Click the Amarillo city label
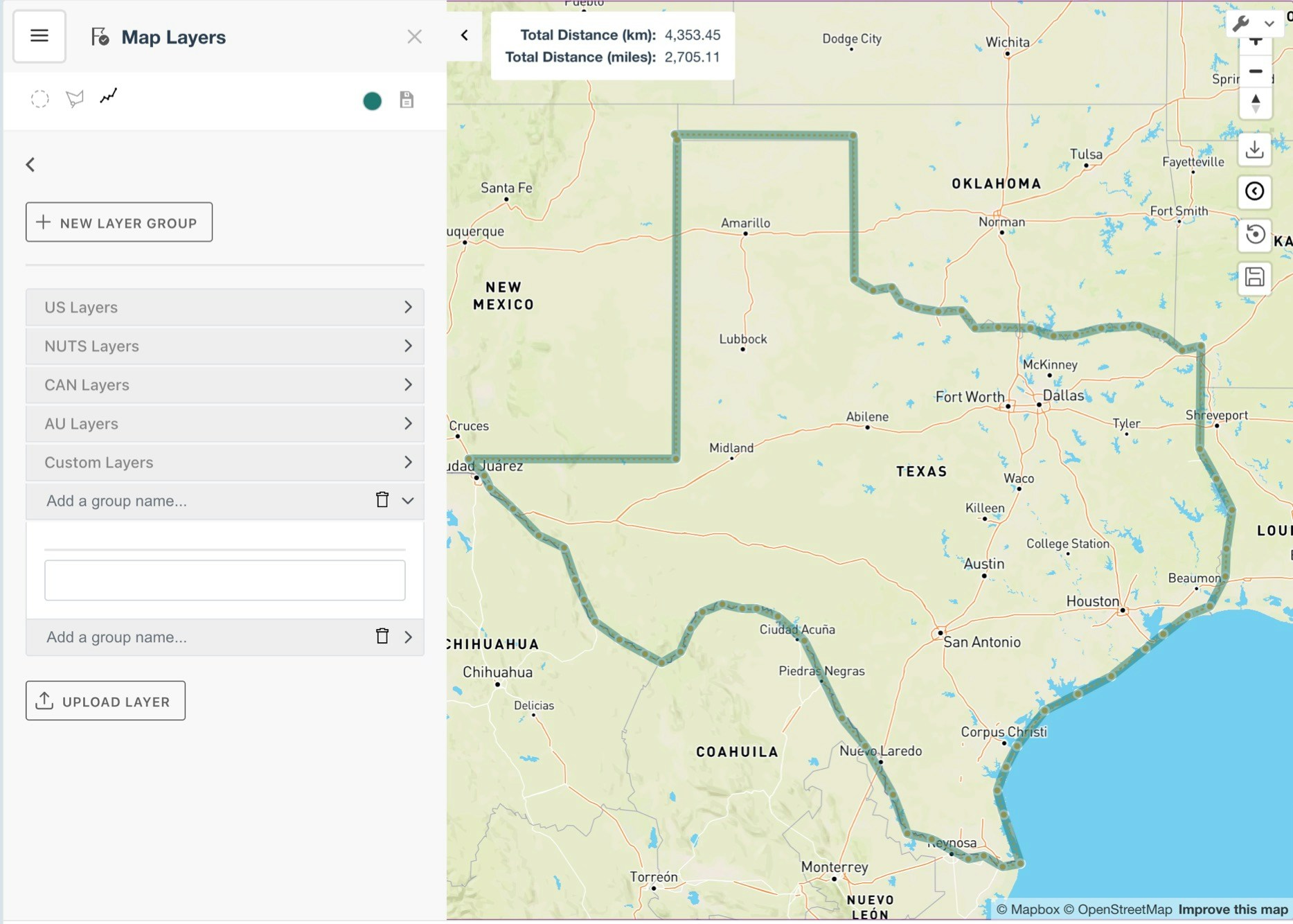Screen dimensions: 1293x924 click(745, 223)
